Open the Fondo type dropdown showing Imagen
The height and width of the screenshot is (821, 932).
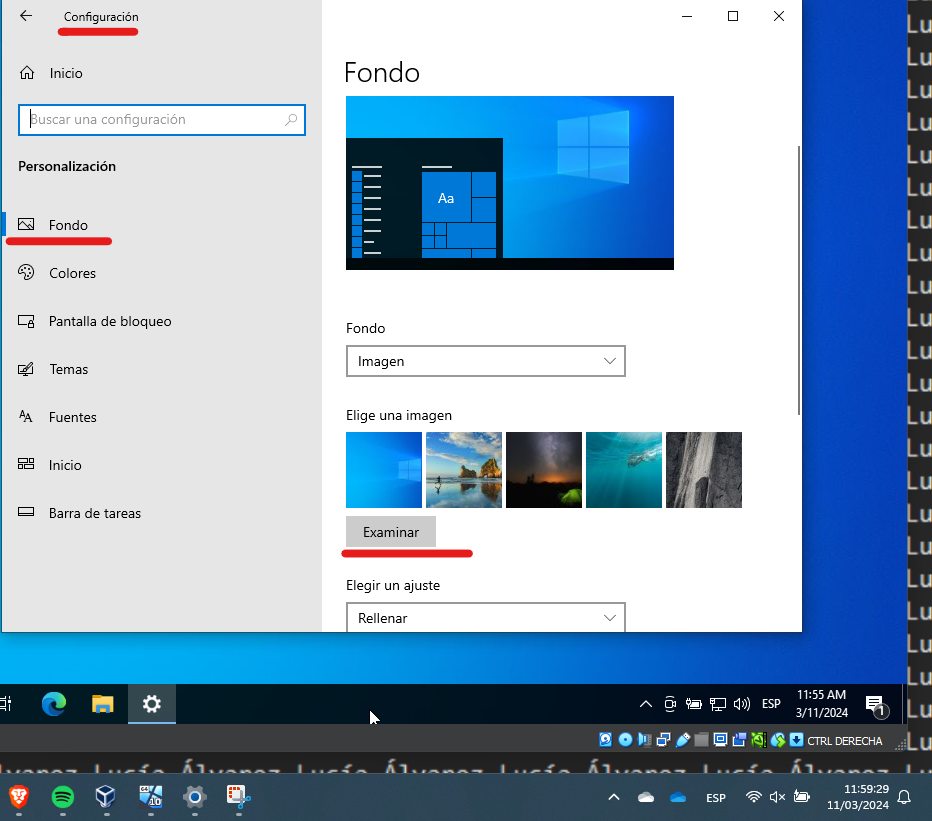click(x=485, y=361)
